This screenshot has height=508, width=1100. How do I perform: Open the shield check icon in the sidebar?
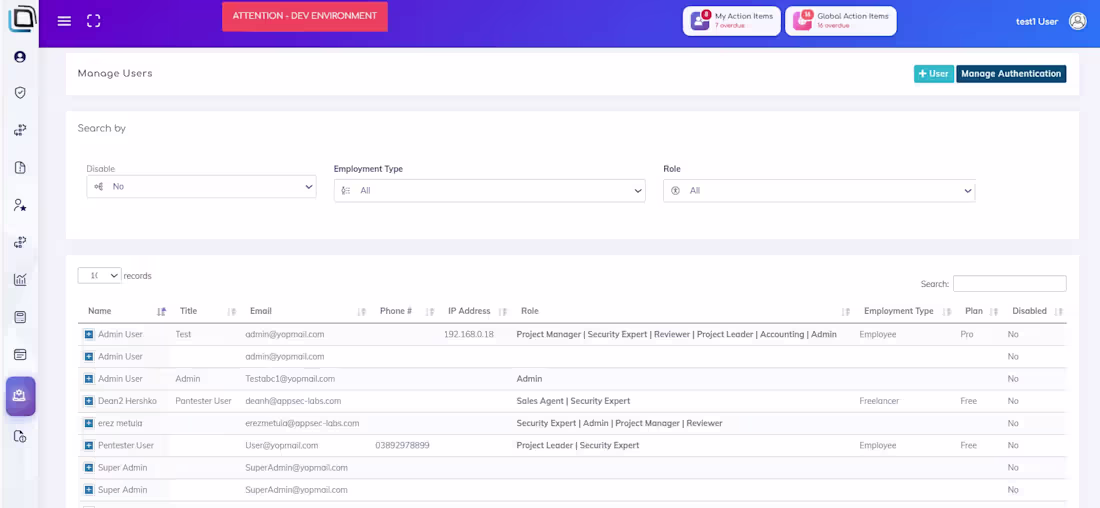20,93
